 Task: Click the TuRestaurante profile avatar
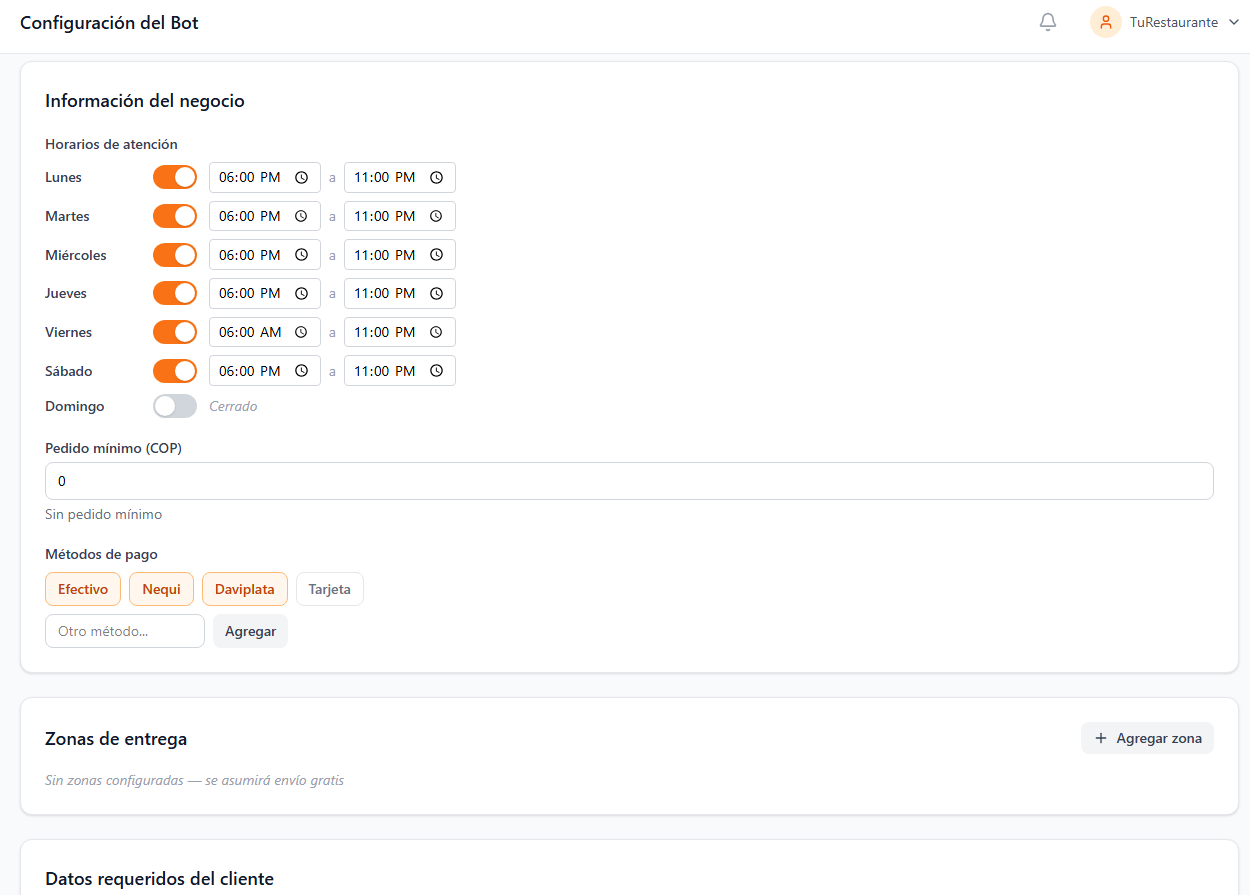click(x=1105, y=21)
